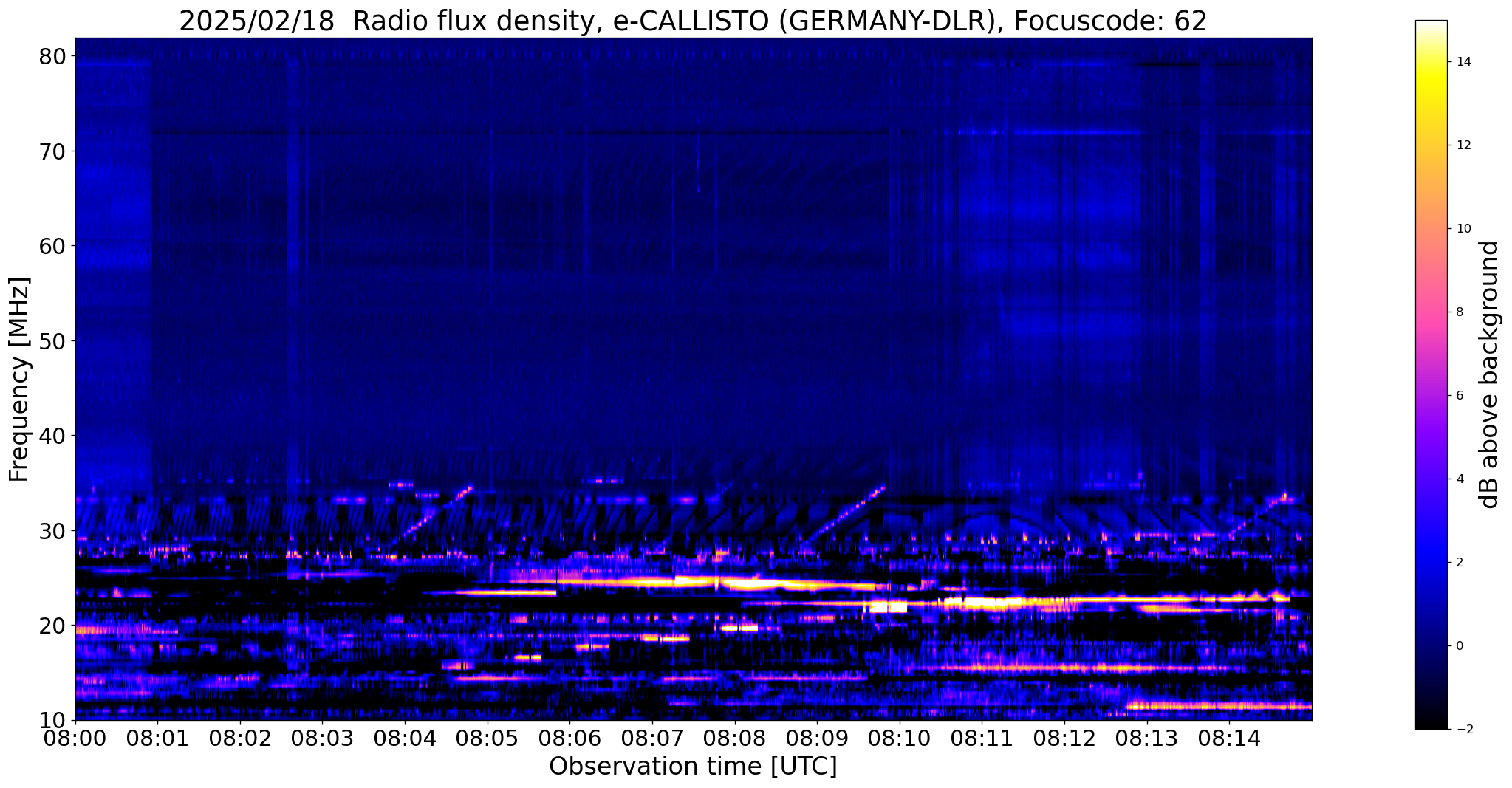Click the colorbar tick label 6

tap(1460, 396)
